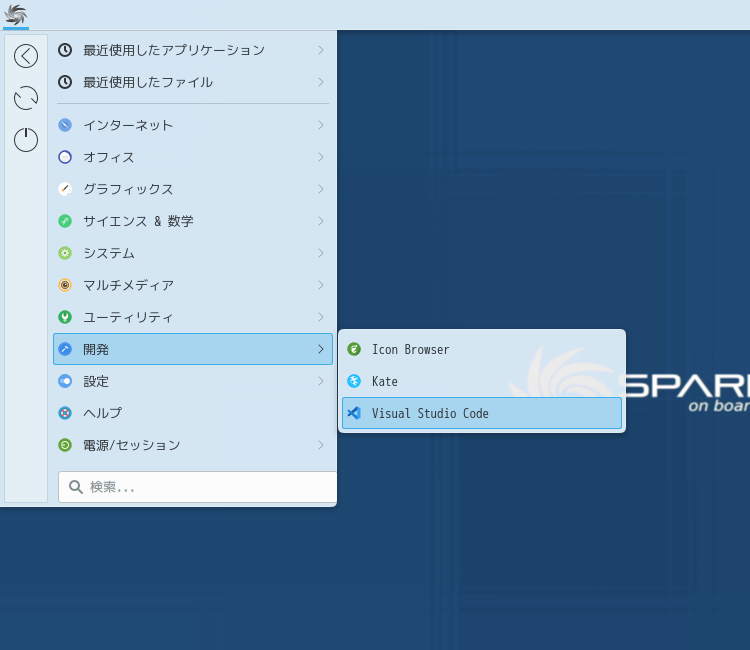Expand the 最近使用したファイル chevron

tap(320, 82)
